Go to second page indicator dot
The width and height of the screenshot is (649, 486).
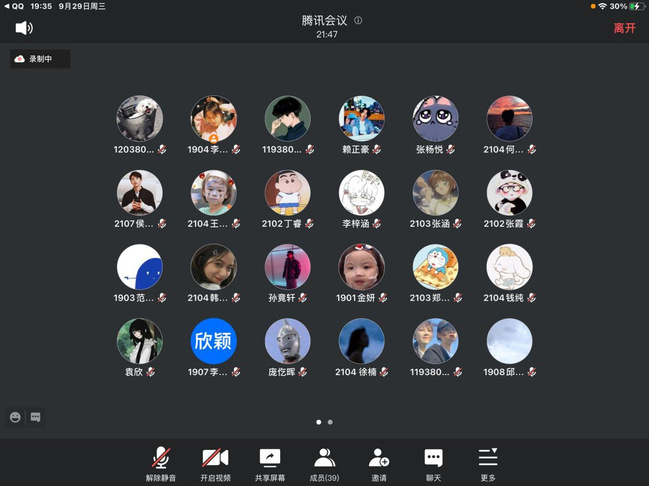330,422
